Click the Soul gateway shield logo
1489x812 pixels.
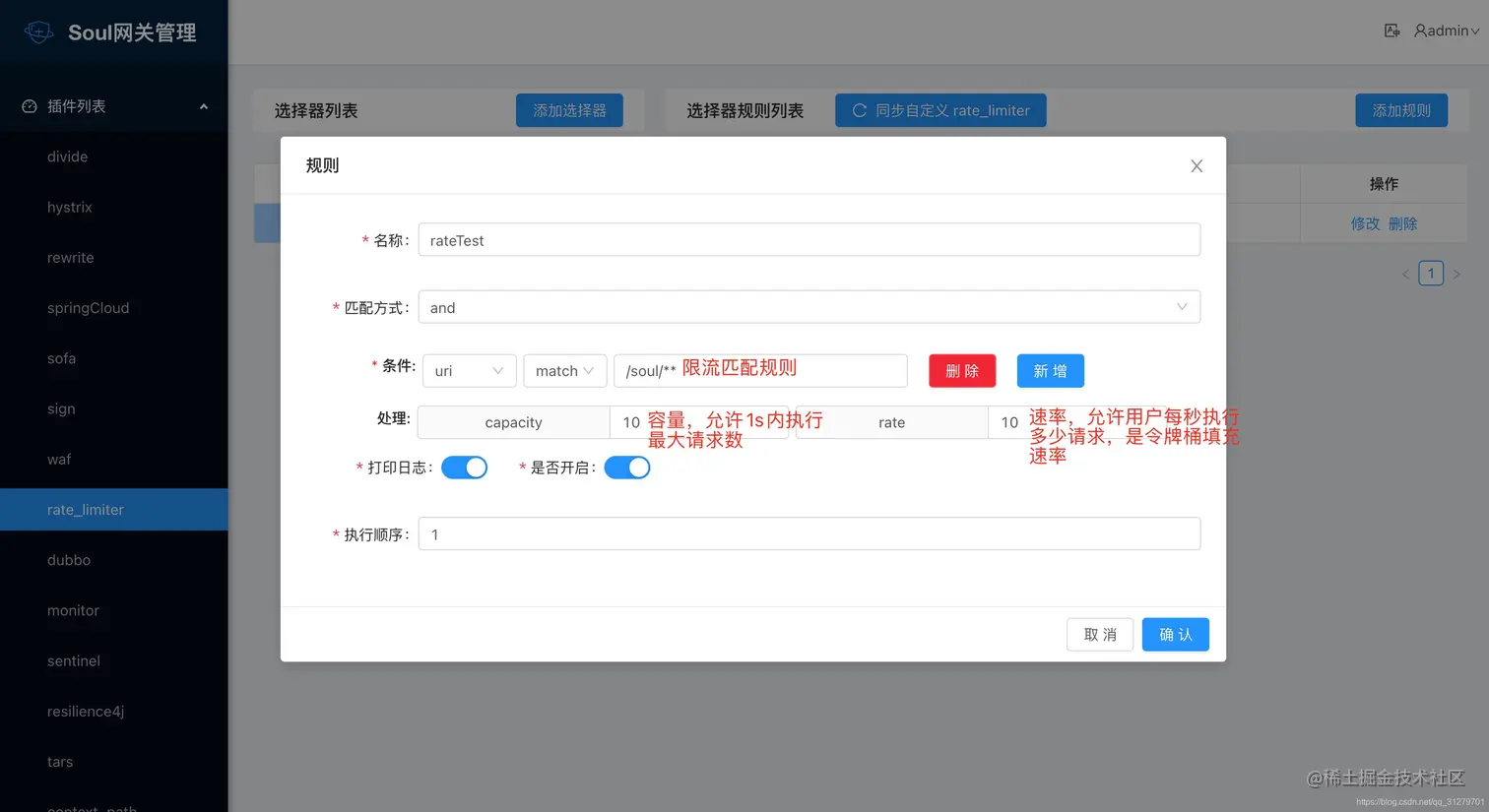pos(38,31)
